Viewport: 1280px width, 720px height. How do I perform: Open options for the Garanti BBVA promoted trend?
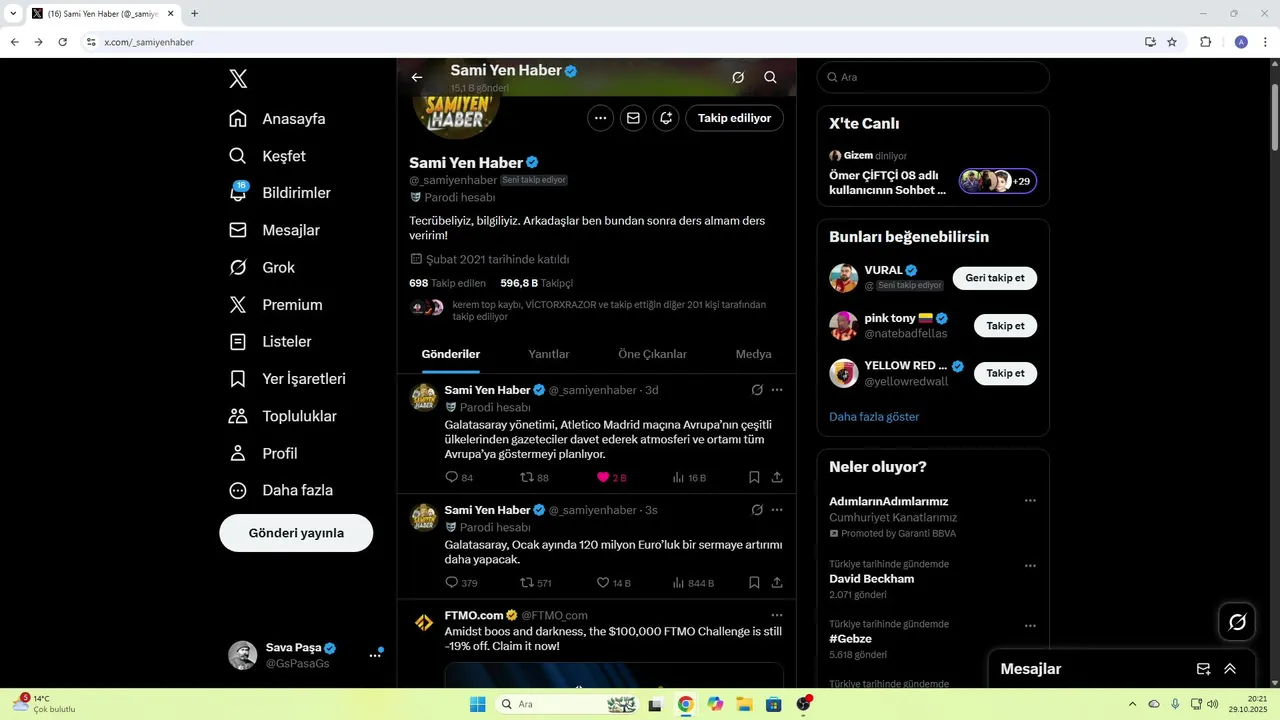pos(1030,501)
